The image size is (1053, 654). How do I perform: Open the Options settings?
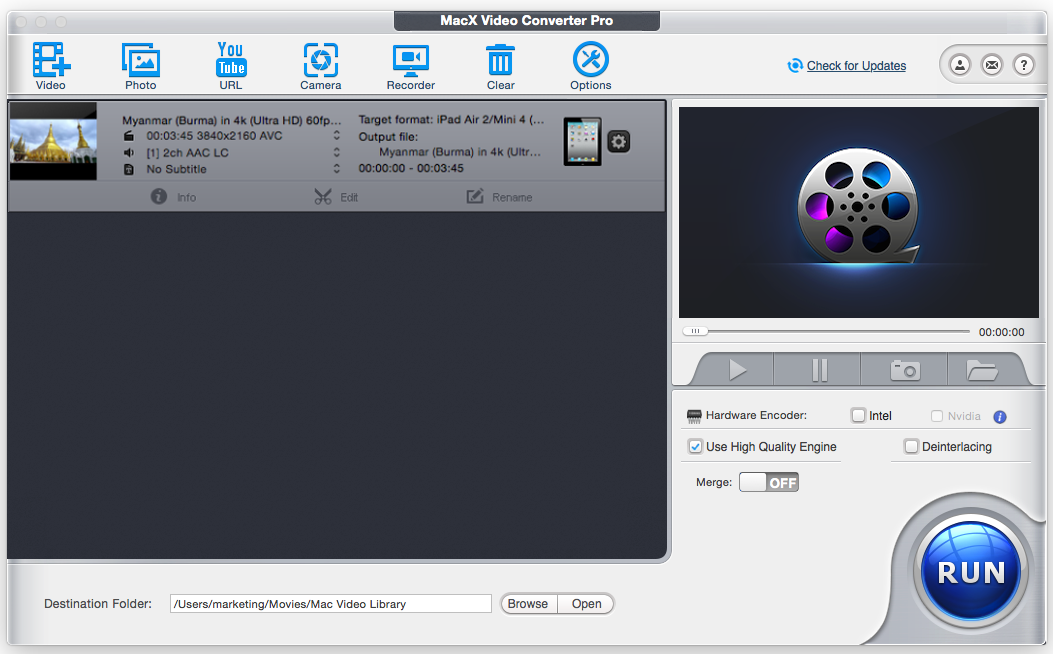(590, 60)
